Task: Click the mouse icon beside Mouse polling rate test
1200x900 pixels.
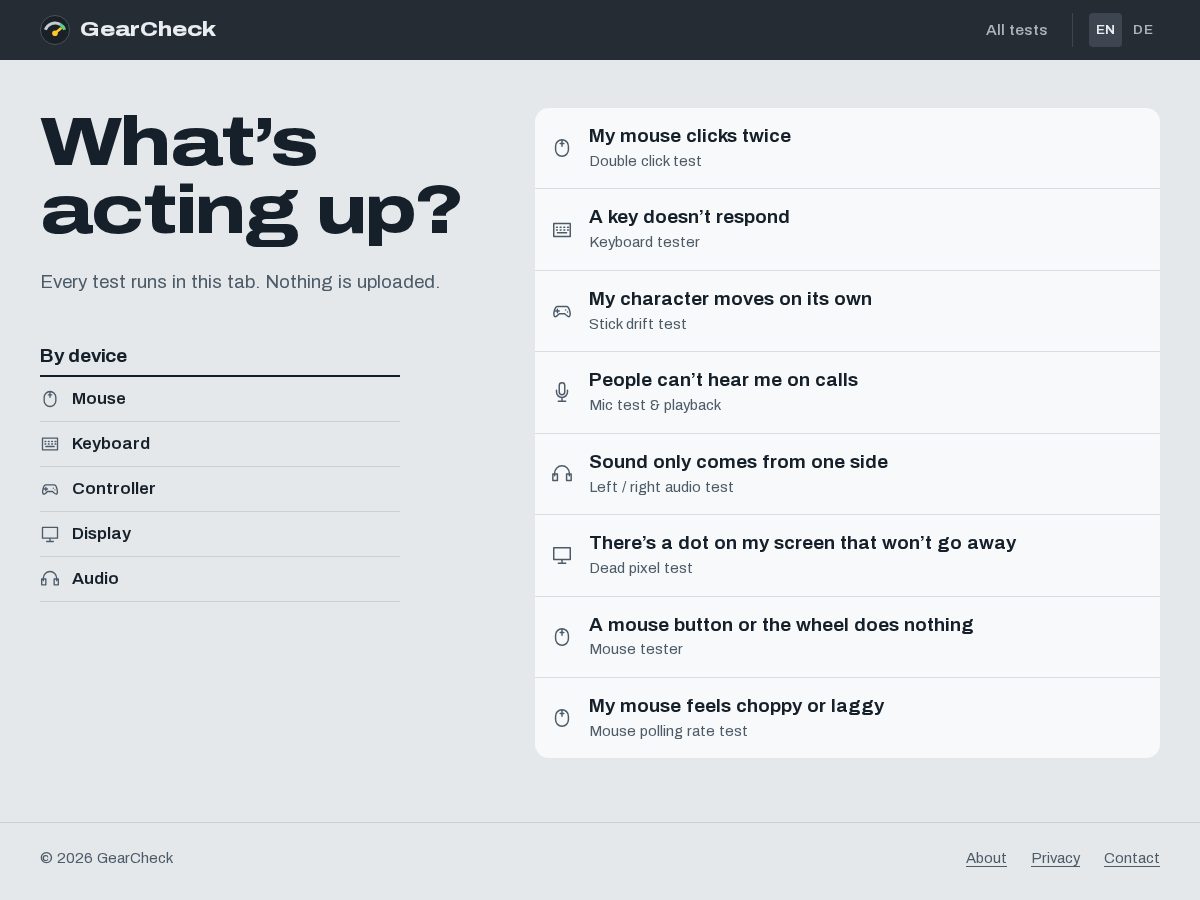Action: point(562,718)
